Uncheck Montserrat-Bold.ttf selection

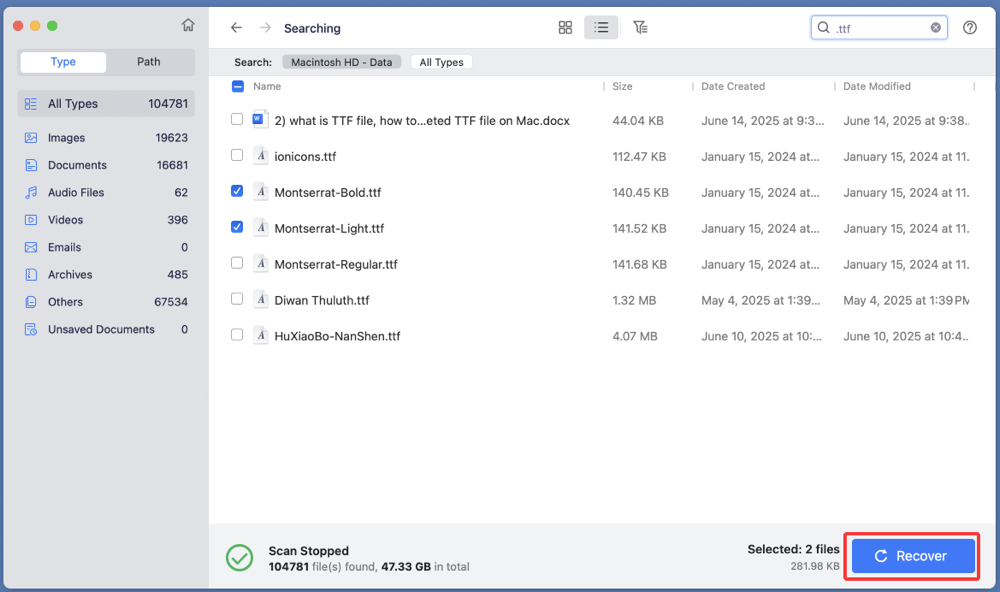[x=236, y=191]
